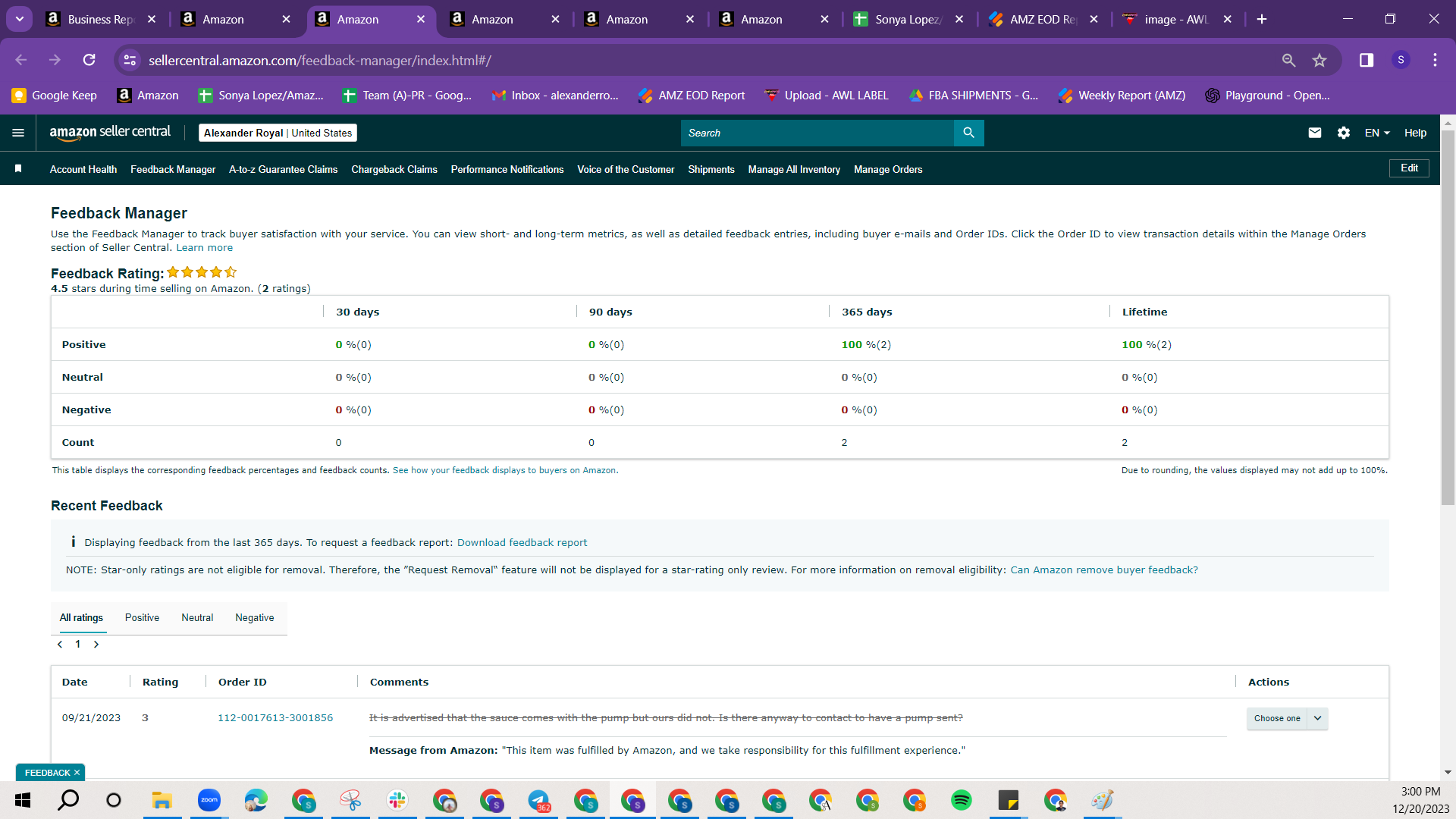1456x819 pixels.
Task: Switch to the Business Reports browser tab
Action: point(100,19)
